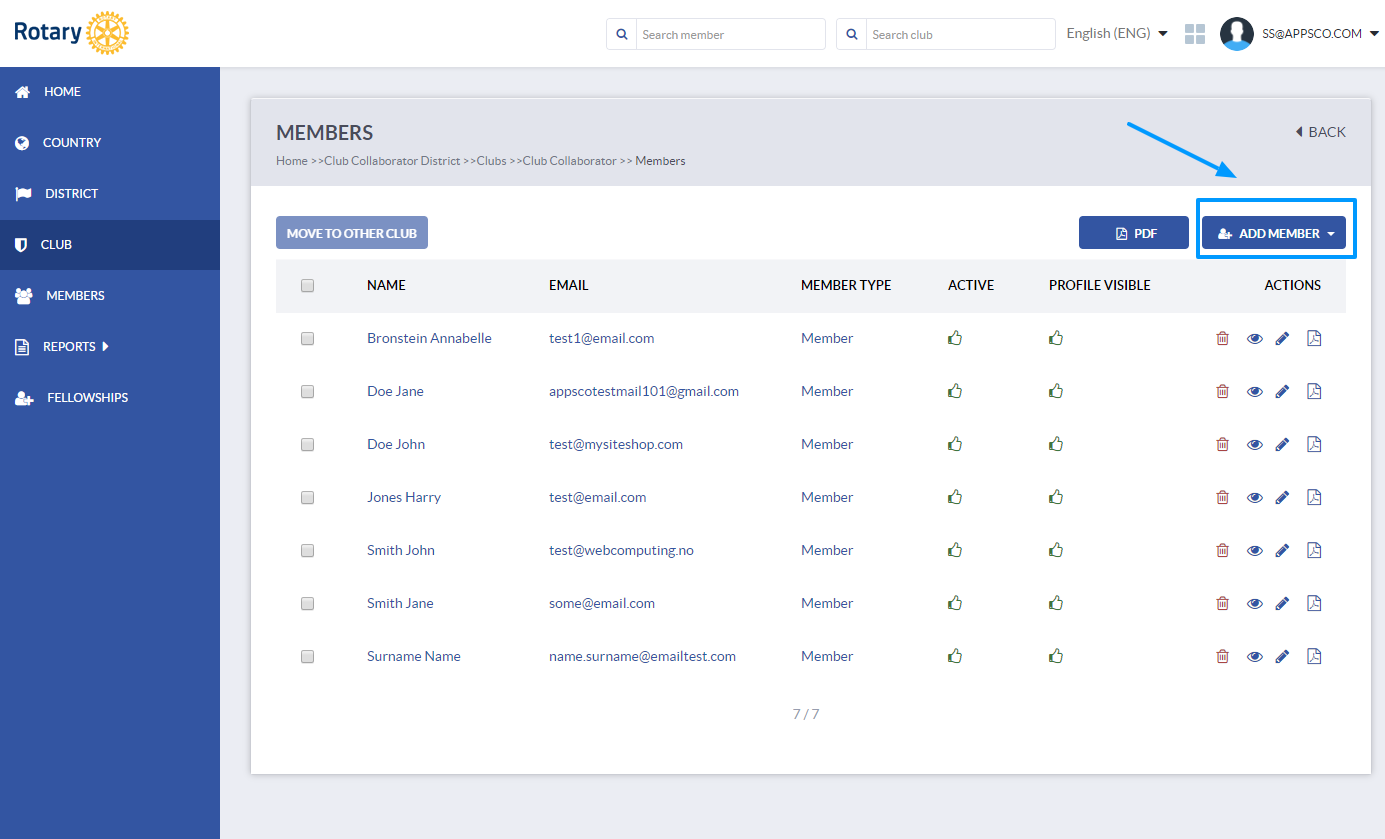Click Clubs breadcrumb link
The height and width of the screenshot is (839, 1385).
coord(491,161)
